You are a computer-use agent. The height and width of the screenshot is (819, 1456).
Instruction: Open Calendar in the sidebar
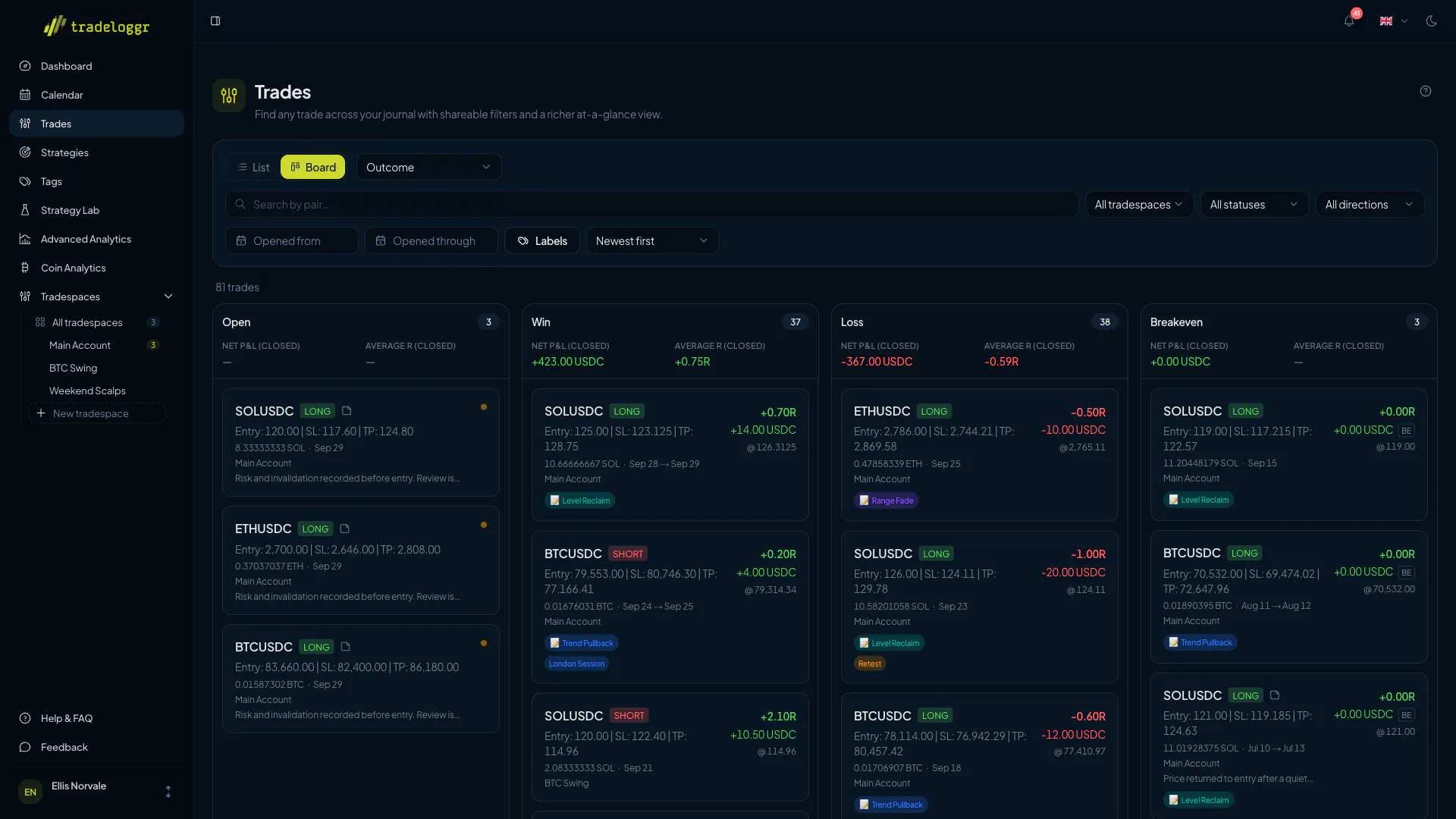pos(96,95)
